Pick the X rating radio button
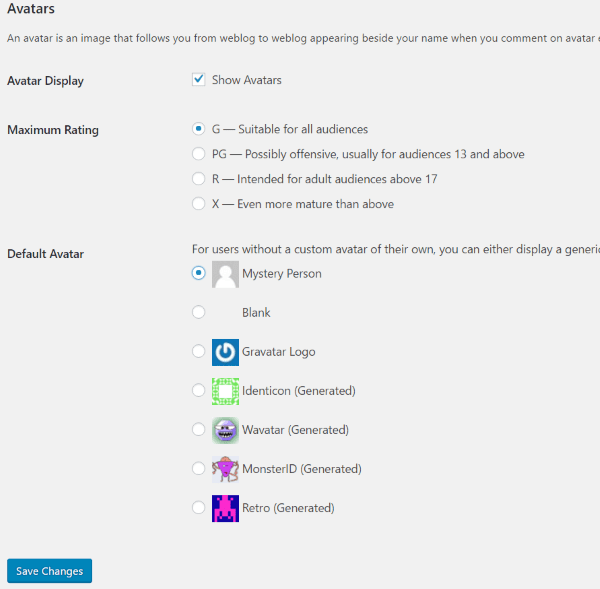 pyautogui.click(x=199, y=204)
